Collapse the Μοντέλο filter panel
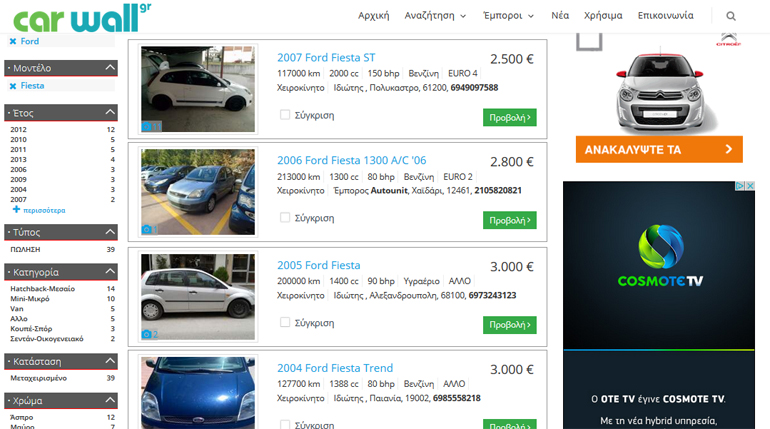Screen dimensions: 770x429 (110, 68)
